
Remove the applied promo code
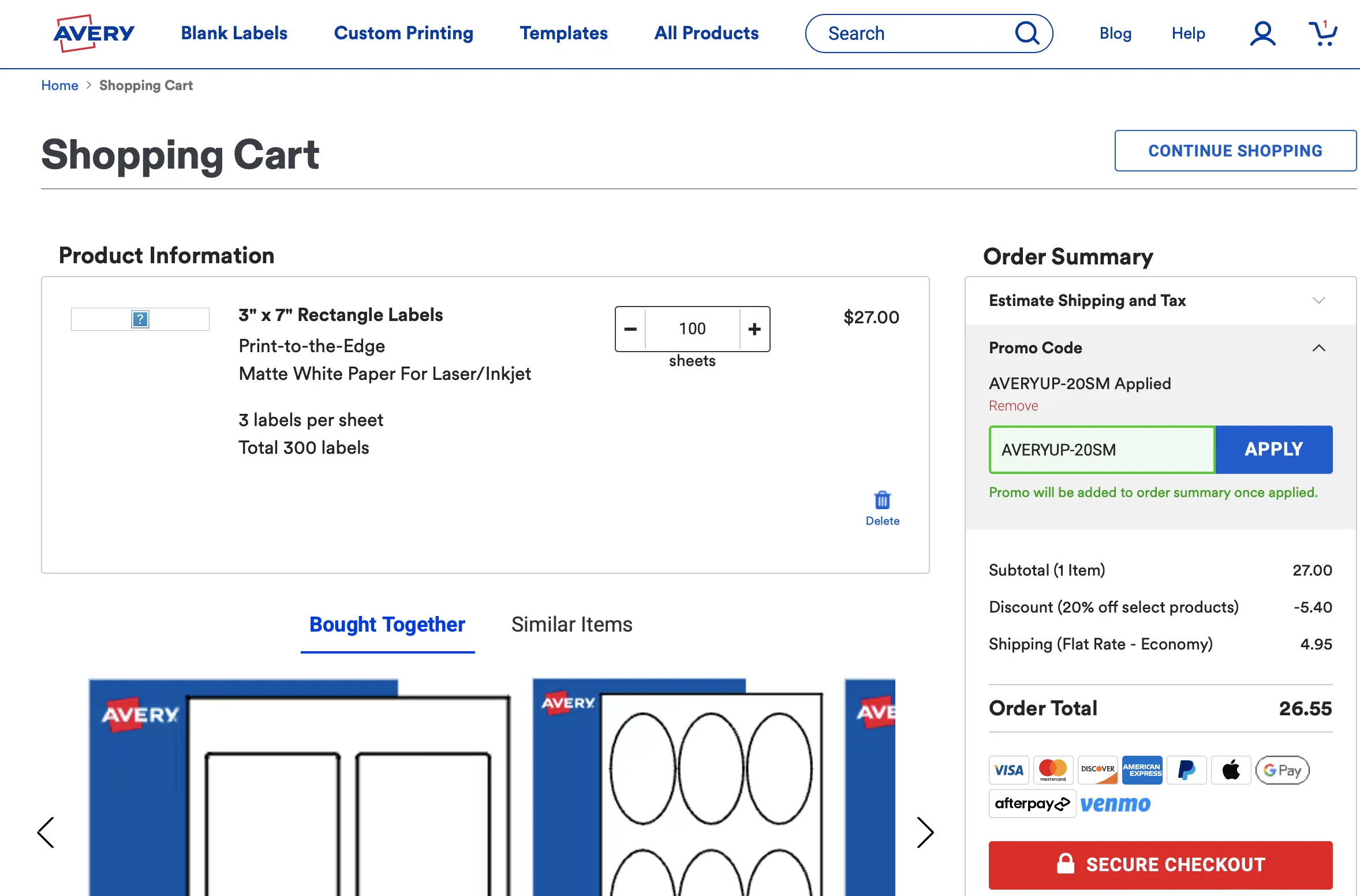point(1013,406)
